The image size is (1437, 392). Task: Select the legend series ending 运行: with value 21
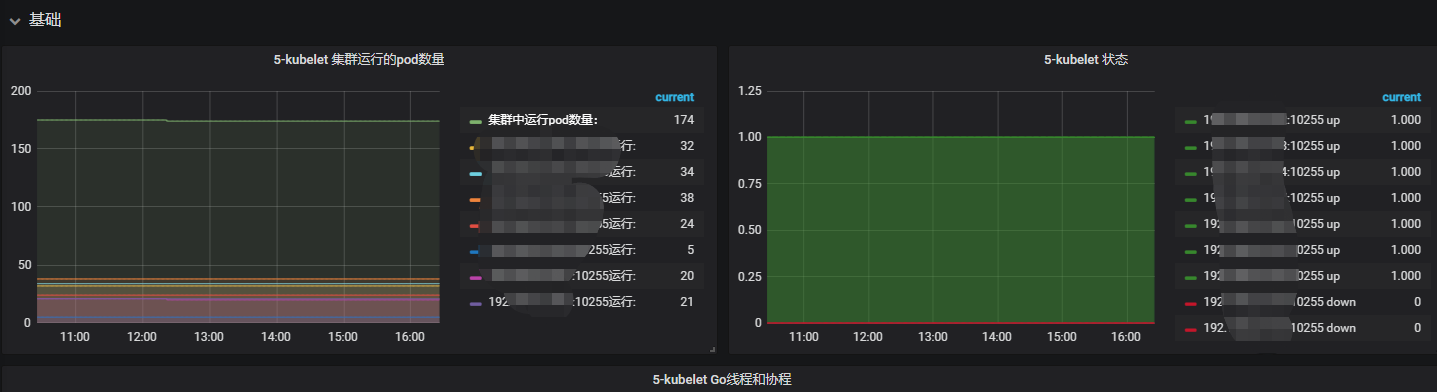coord(562,302)
